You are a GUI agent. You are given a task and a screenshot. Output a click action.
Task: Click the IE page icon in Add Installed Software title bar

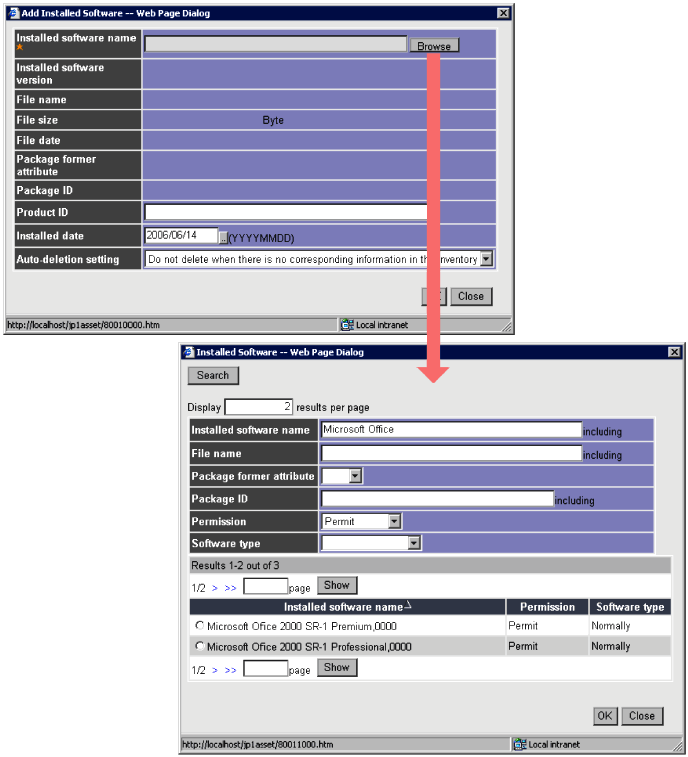pos(13,13)
